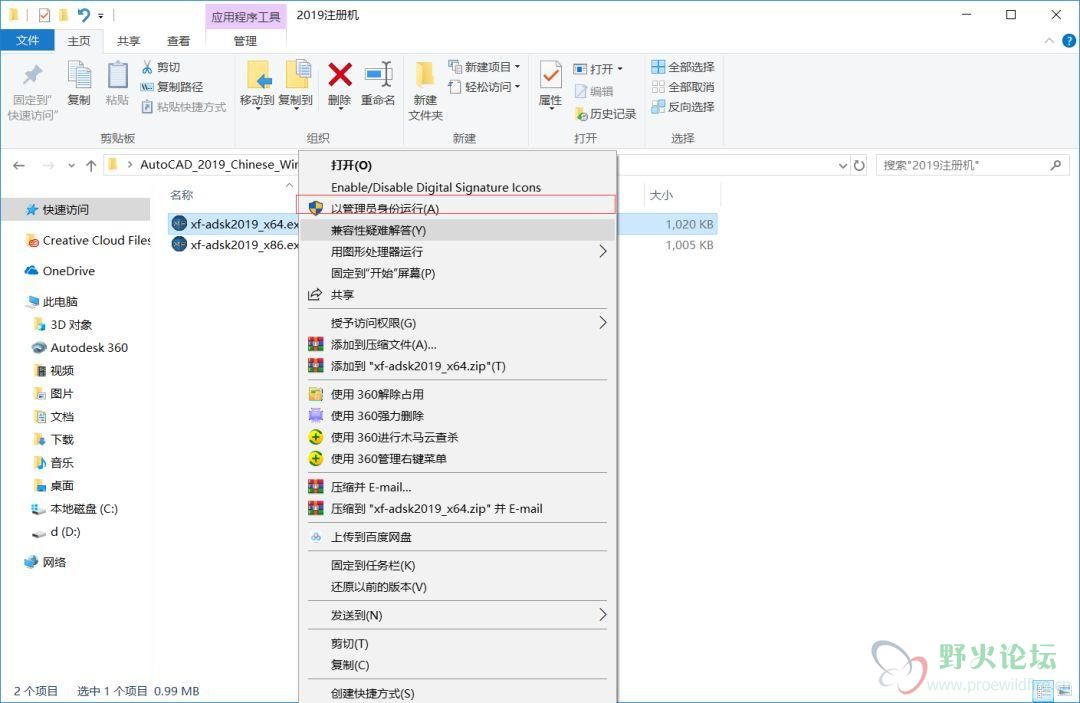Viewport: 1080px width, 703px height.
Task: Click Edit (编辑) in the ribbon
Action: click(594, 91)
